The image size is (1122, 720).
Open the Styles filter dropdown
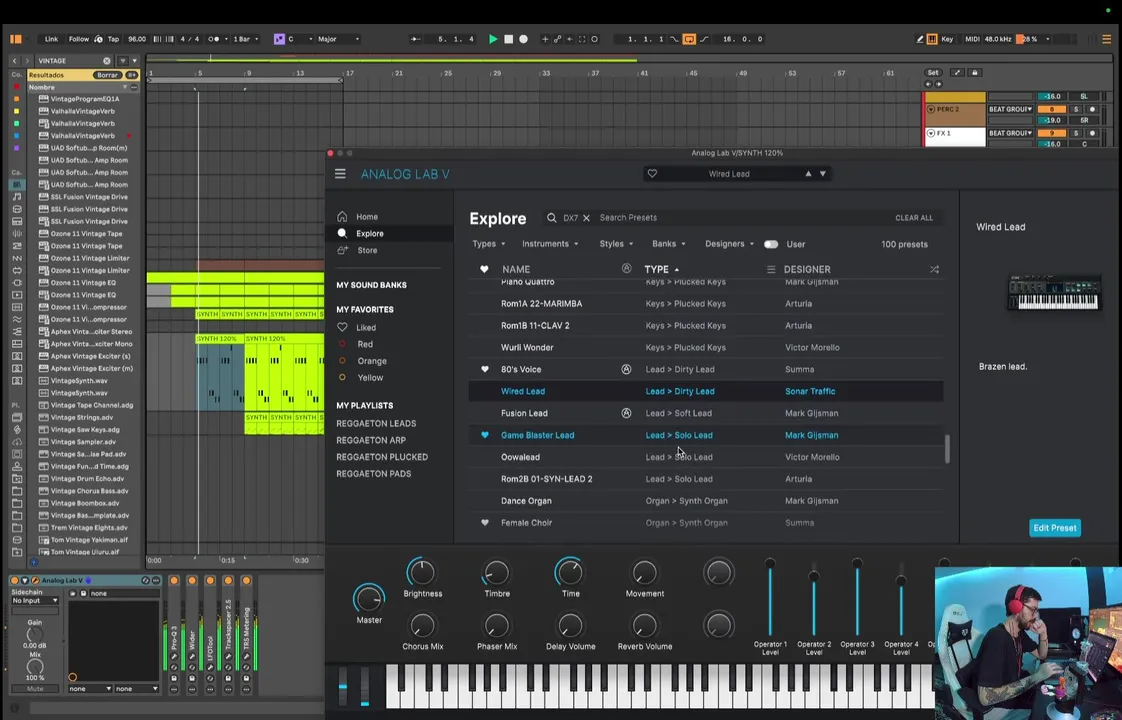click(x=616, y=244)
